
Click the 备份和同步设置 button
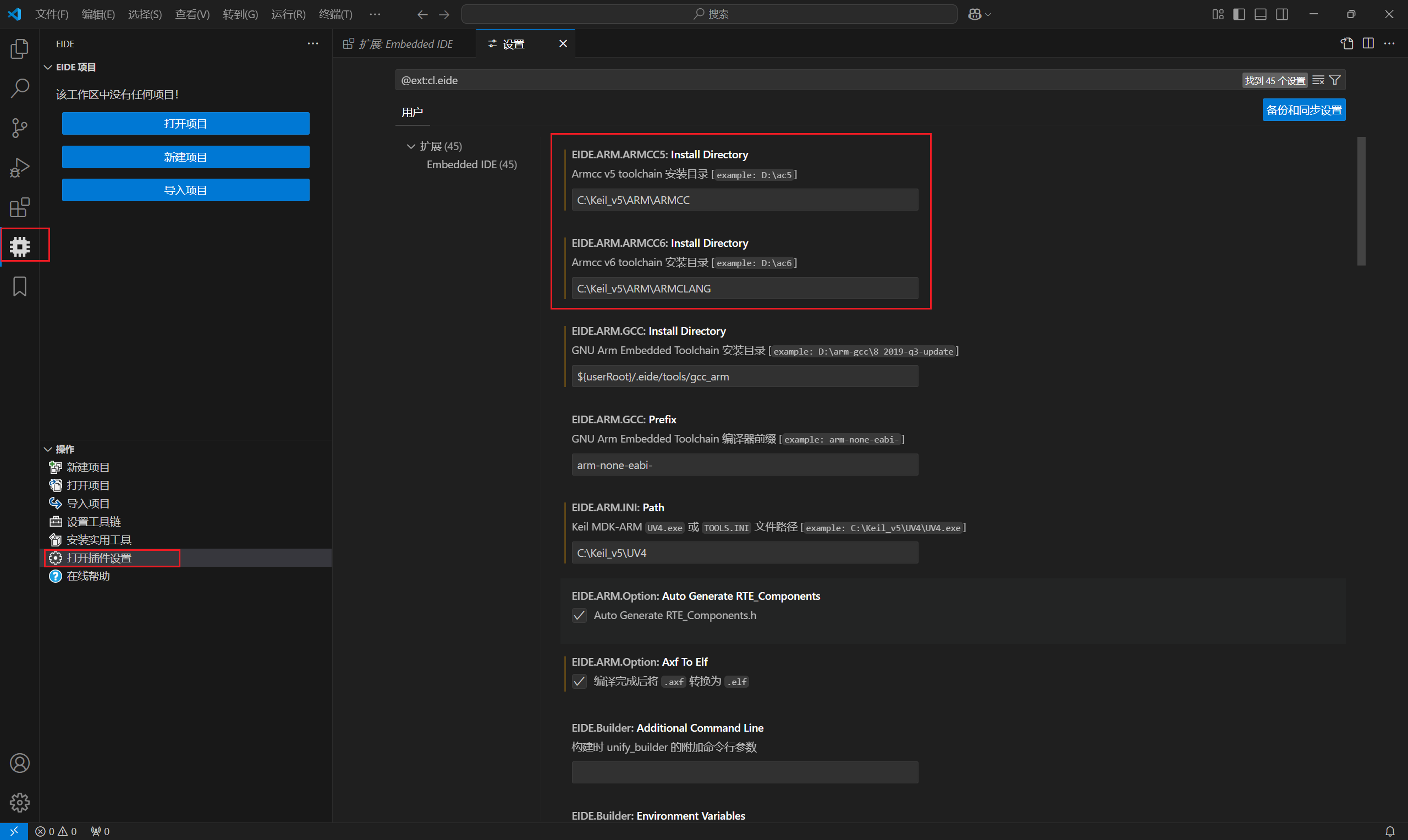coord(1303,110)
